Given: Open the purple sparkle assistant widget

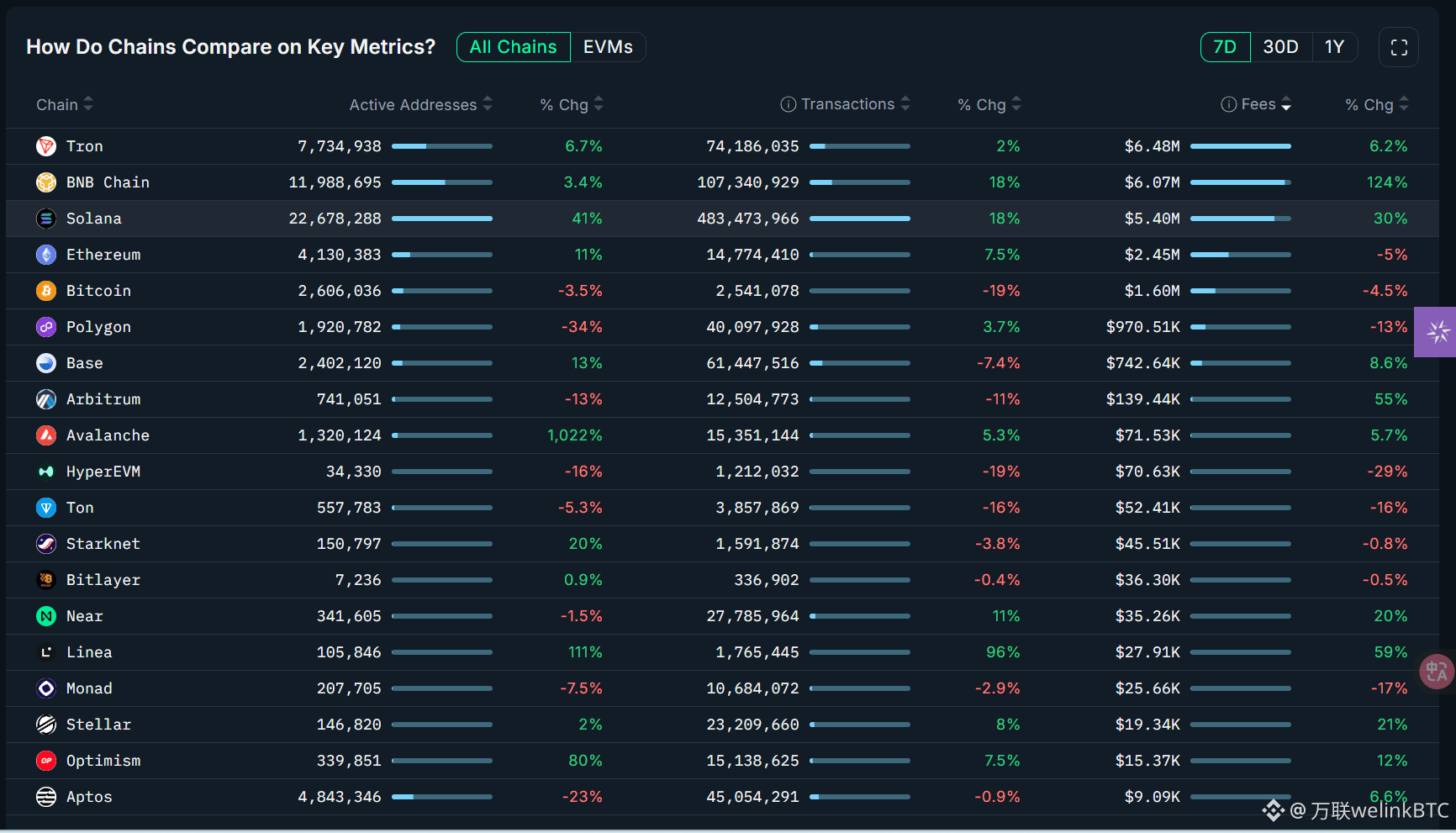Looking at the screenshot, I should point(1436,332).
